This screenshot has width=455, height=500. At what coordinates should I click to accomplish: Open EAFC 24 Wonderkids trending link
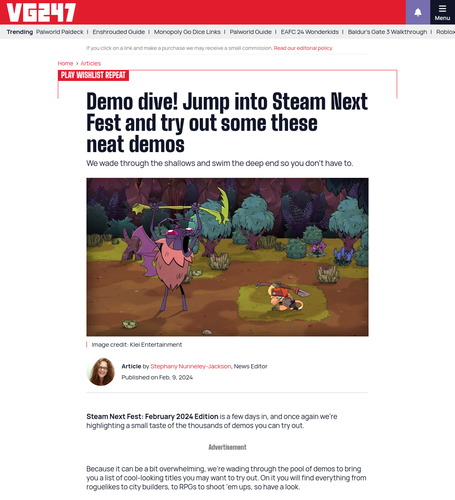(310, 32)
